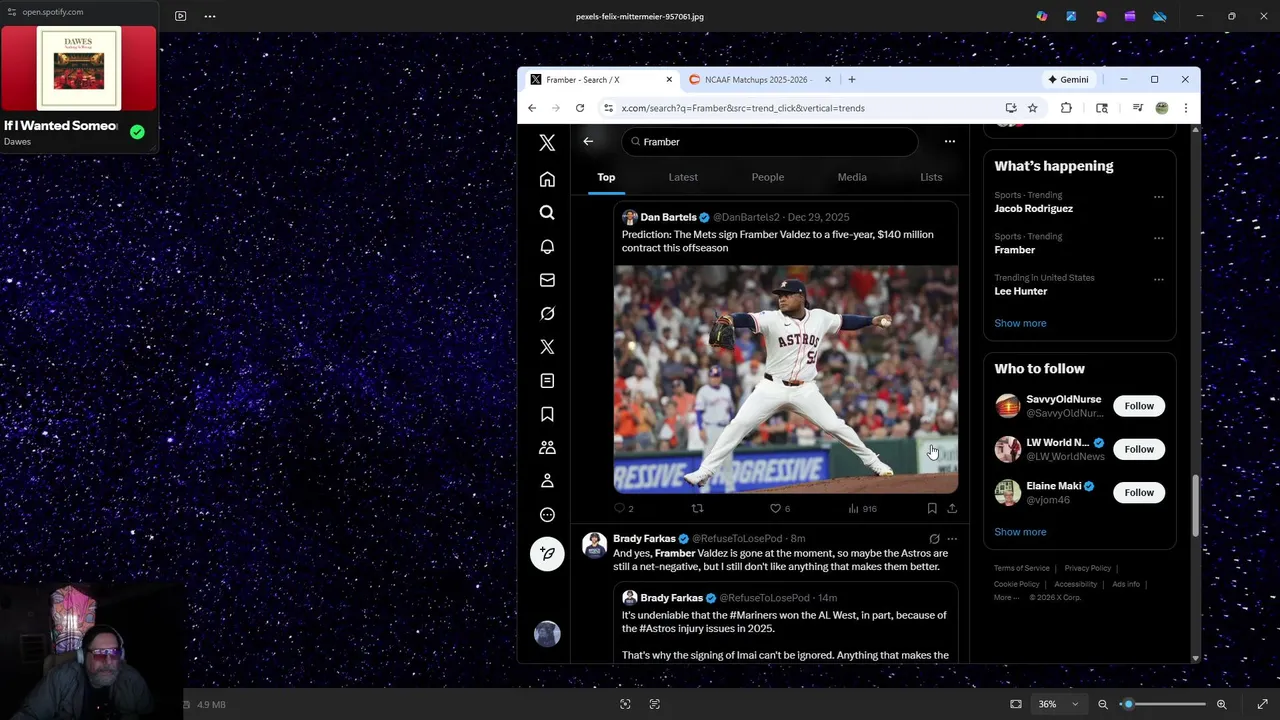This screenshot has width=1280, height=720.
Task: Open Chrome three-dot menu
Action: [x=1185, y=108]
